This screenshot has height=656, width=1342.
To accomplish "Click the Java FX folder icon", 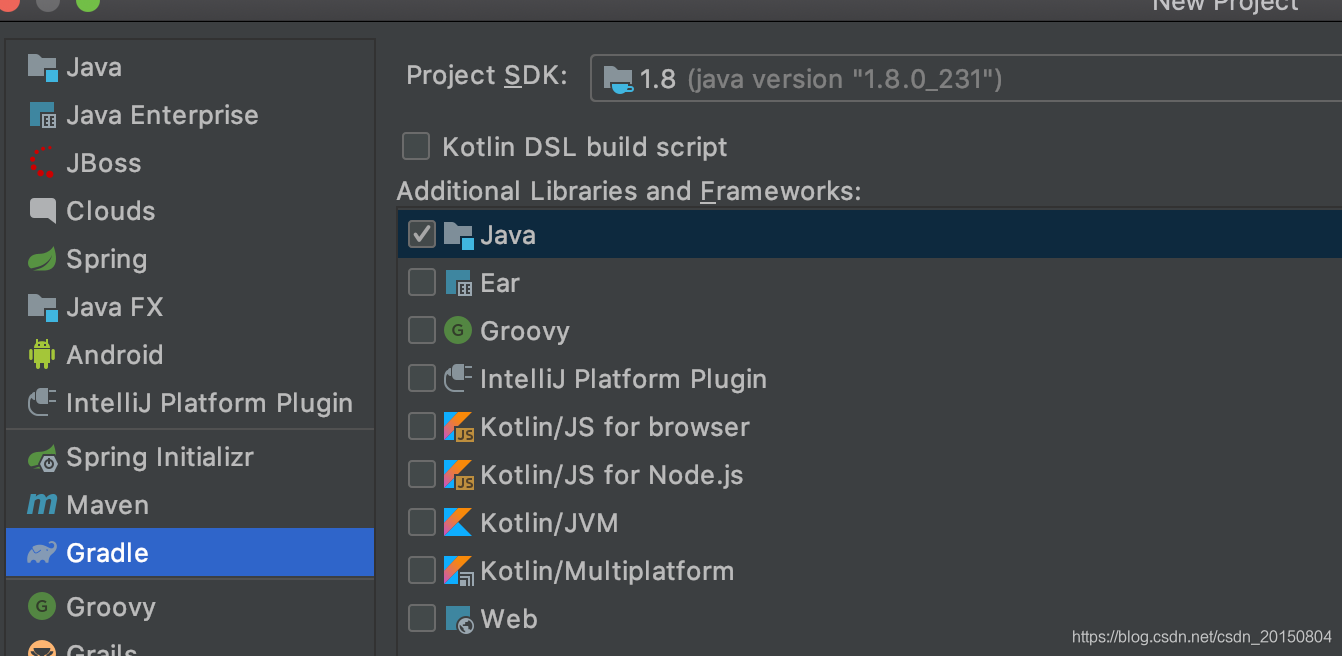I will click(x=42, y=307).
